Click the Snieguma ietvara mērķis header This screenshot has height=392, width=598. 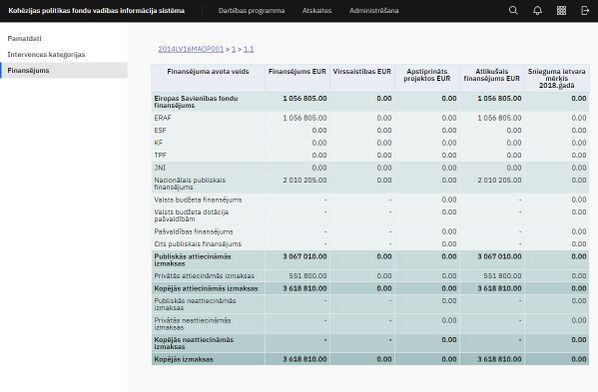[x=556, y=78]
